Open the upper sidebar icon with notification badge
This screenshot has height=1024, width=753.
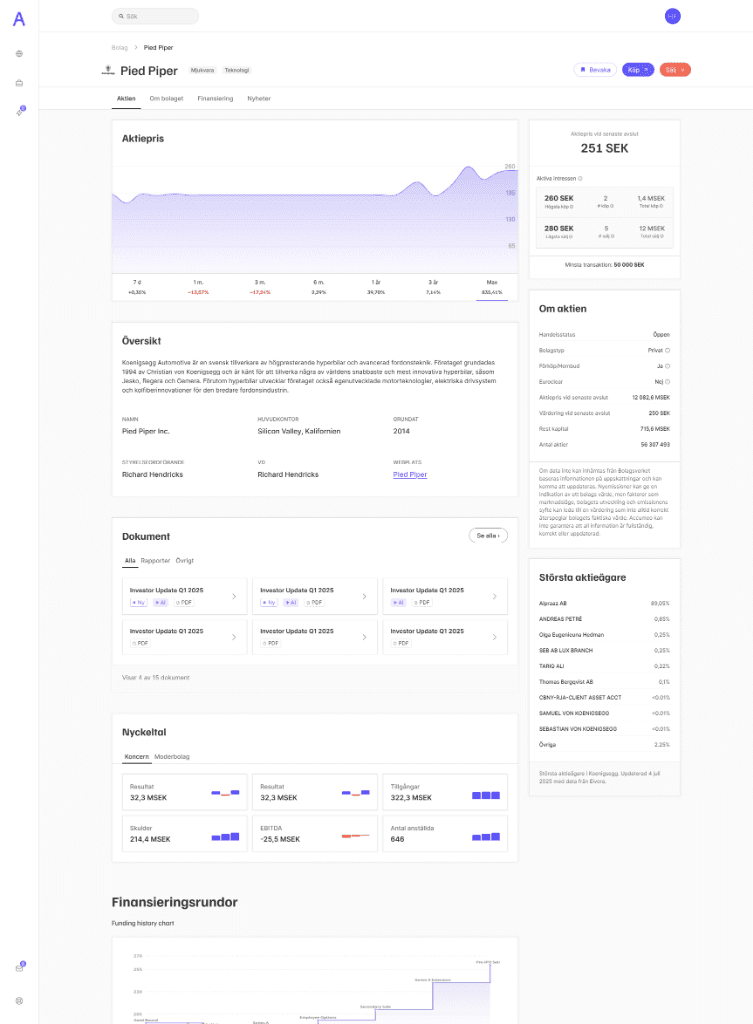click(20, 111)
